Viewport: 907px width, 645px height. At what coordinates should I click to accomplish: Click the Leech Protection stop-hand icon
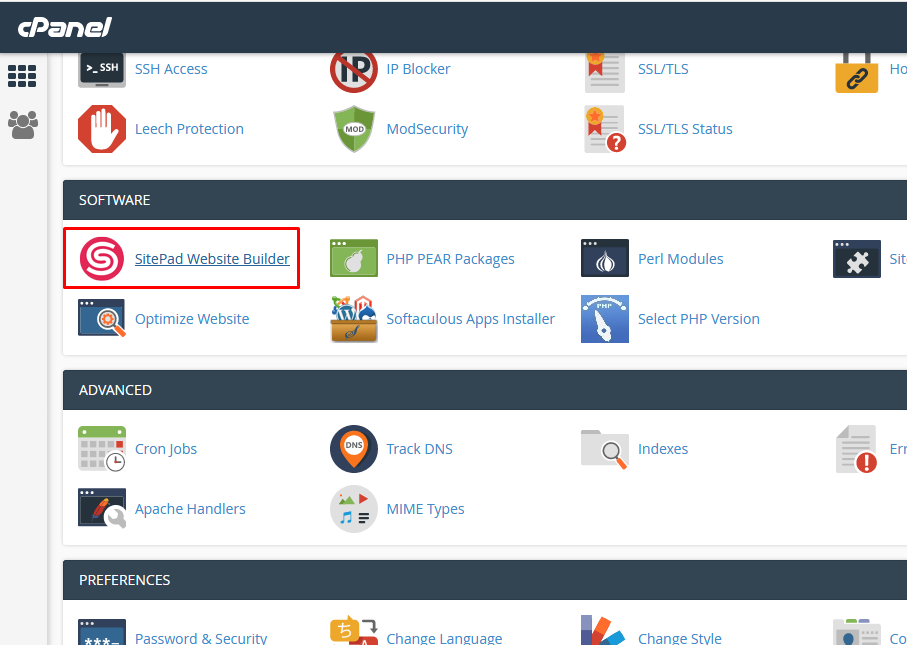pos(102,129)
